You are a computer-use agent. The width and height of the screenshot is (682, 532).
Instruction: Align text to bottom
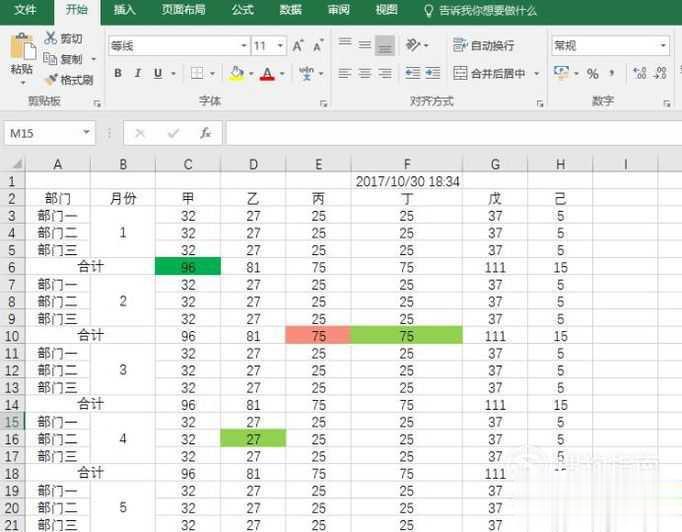click(385, 45)
